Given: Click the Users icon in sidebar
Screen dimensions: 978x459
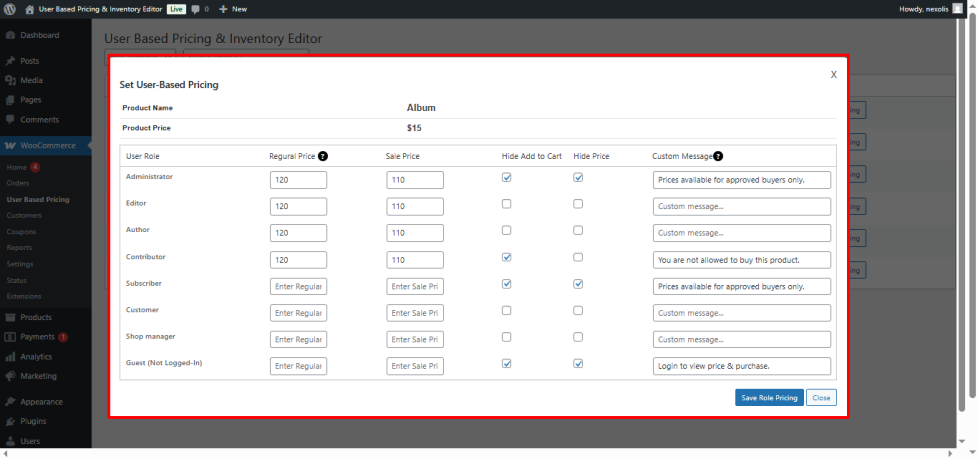Looking at the screenshot, I should point(10,441).
